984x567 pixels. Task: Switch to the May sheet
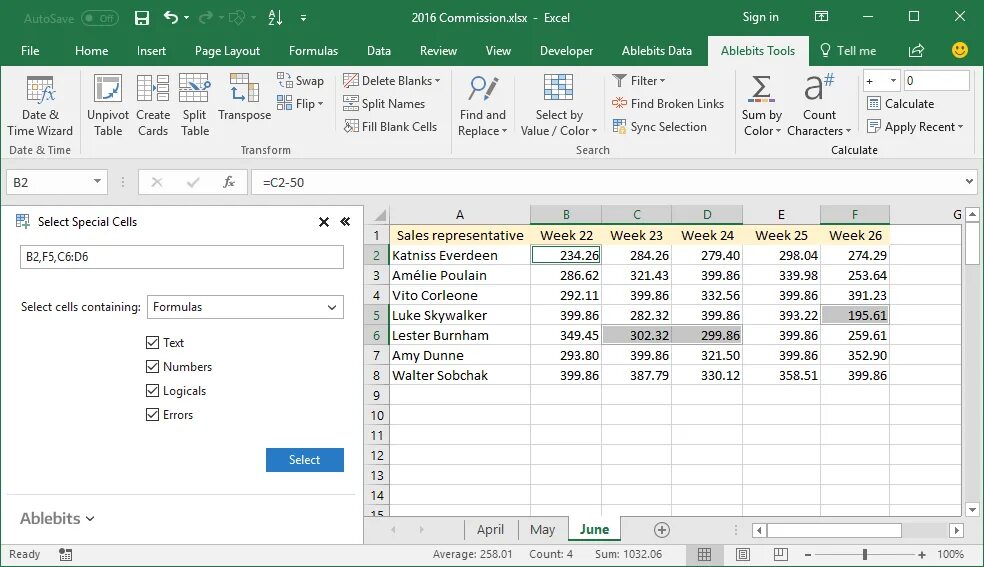coord(542,529)
